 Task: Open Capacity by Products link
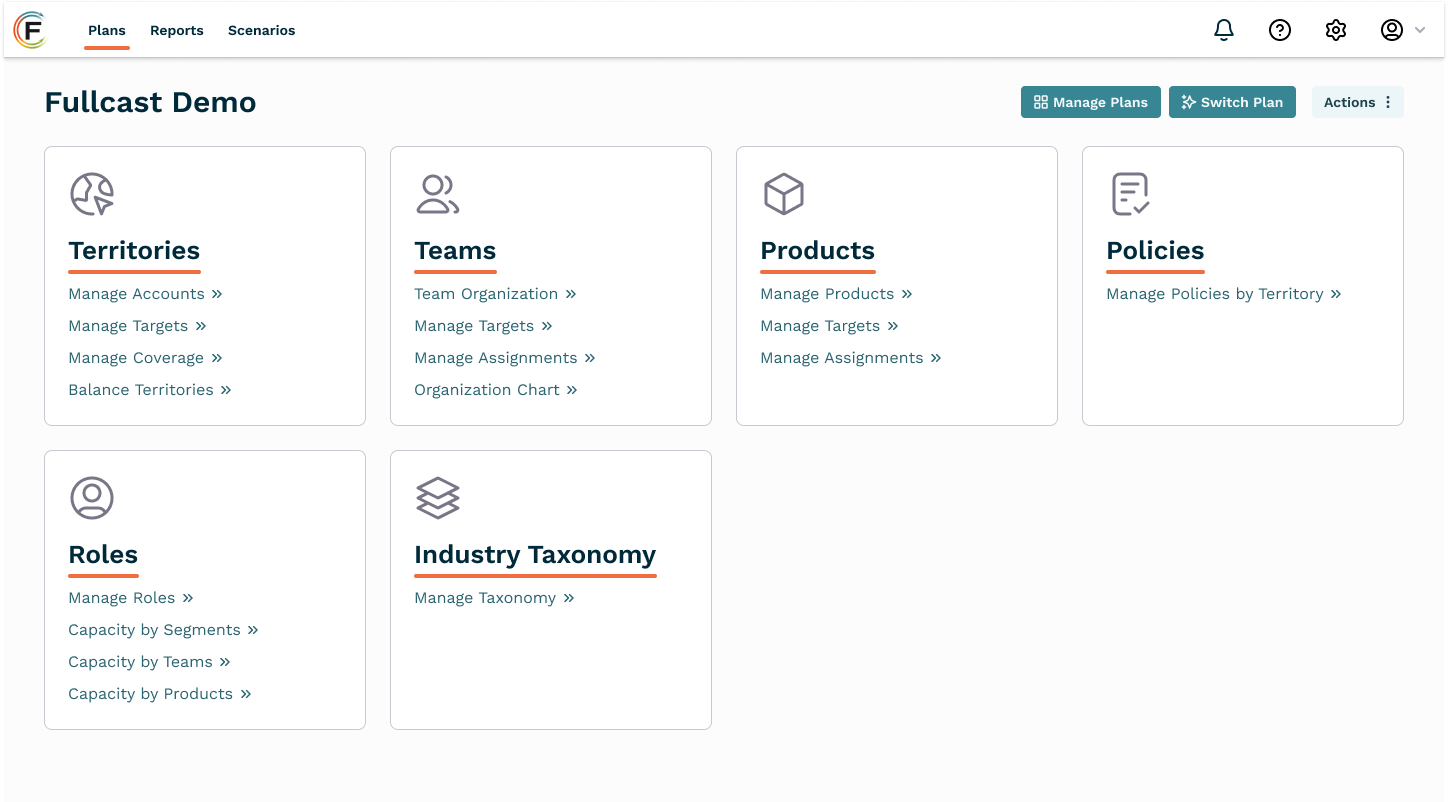tap(160, 694)
